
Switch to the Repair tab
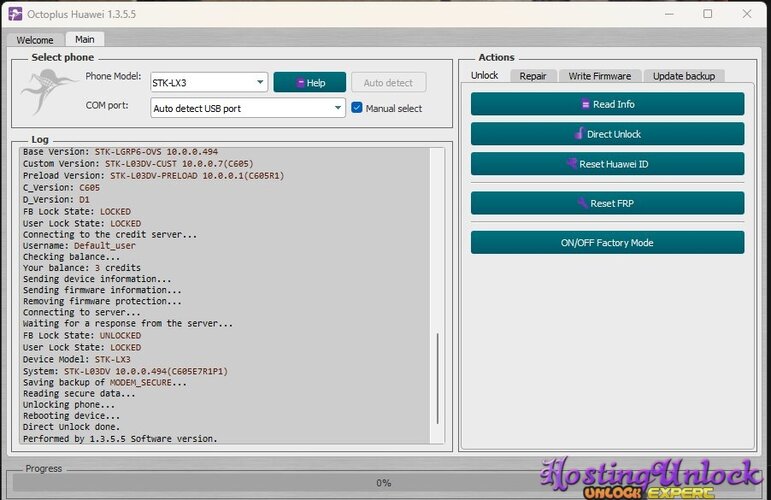tap(533, 76)
